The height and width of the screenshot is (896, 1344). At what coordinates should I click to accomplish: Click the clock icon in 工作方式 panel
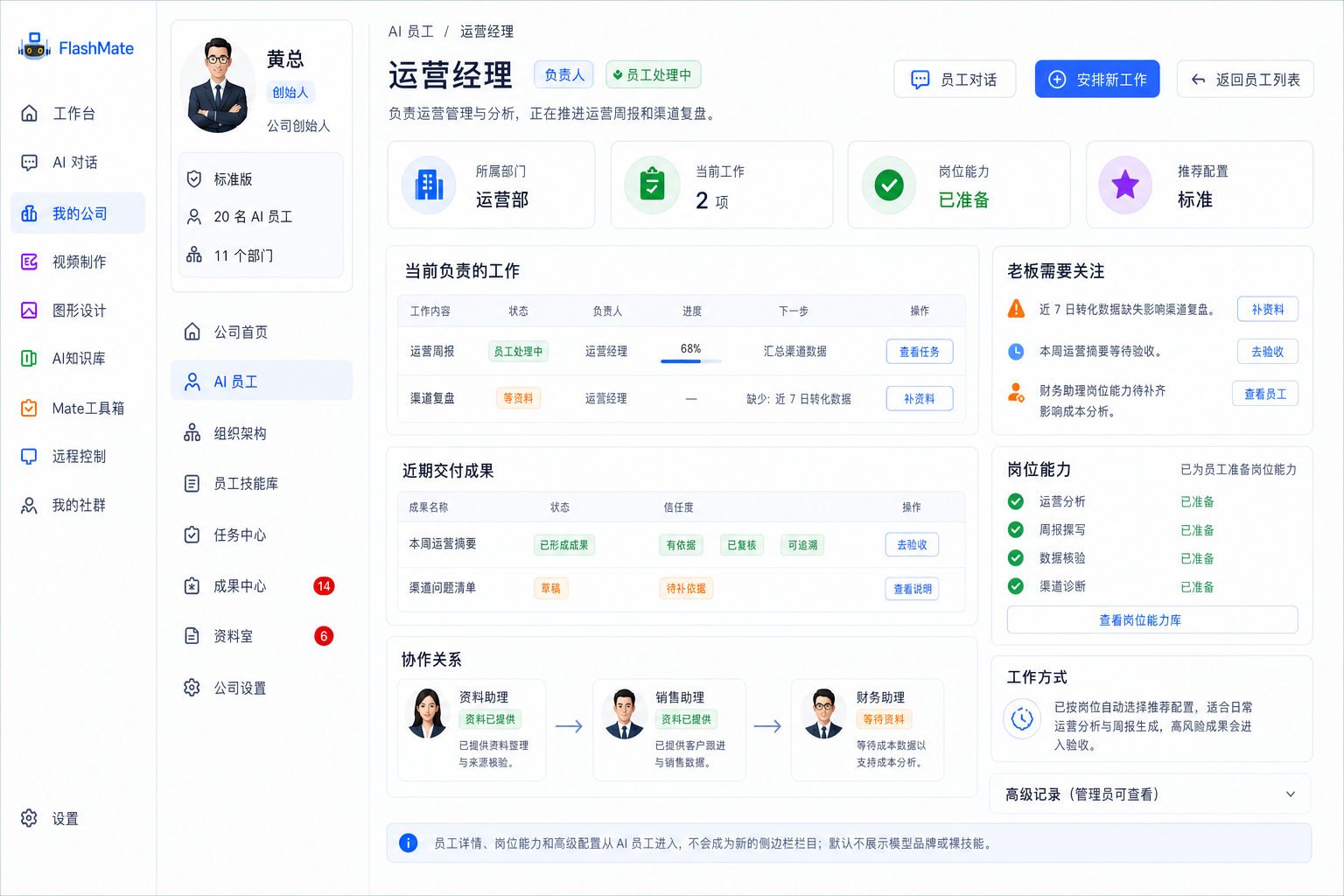pyautogui.click(x=1022, y=719)
